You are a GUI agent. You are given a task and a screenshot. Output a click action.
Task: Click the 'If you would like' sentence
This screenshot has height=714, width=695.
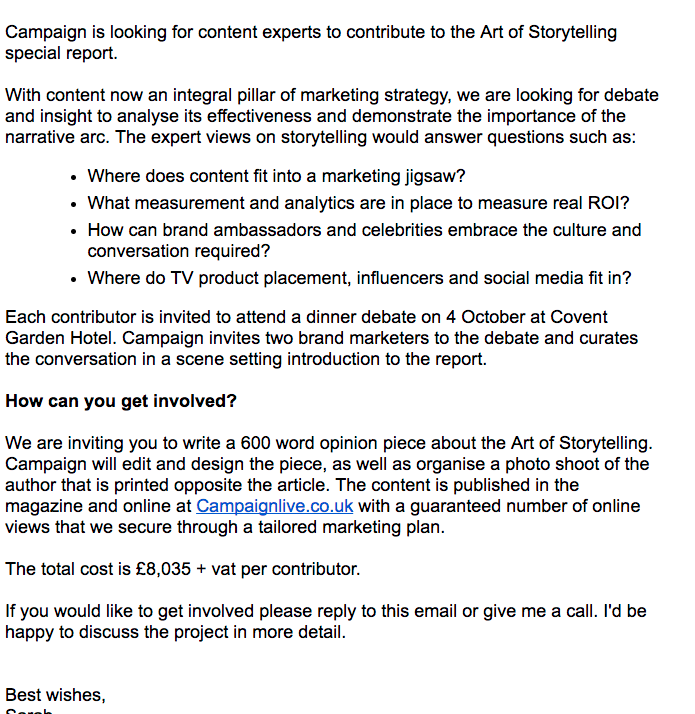(x=325, y=611)
